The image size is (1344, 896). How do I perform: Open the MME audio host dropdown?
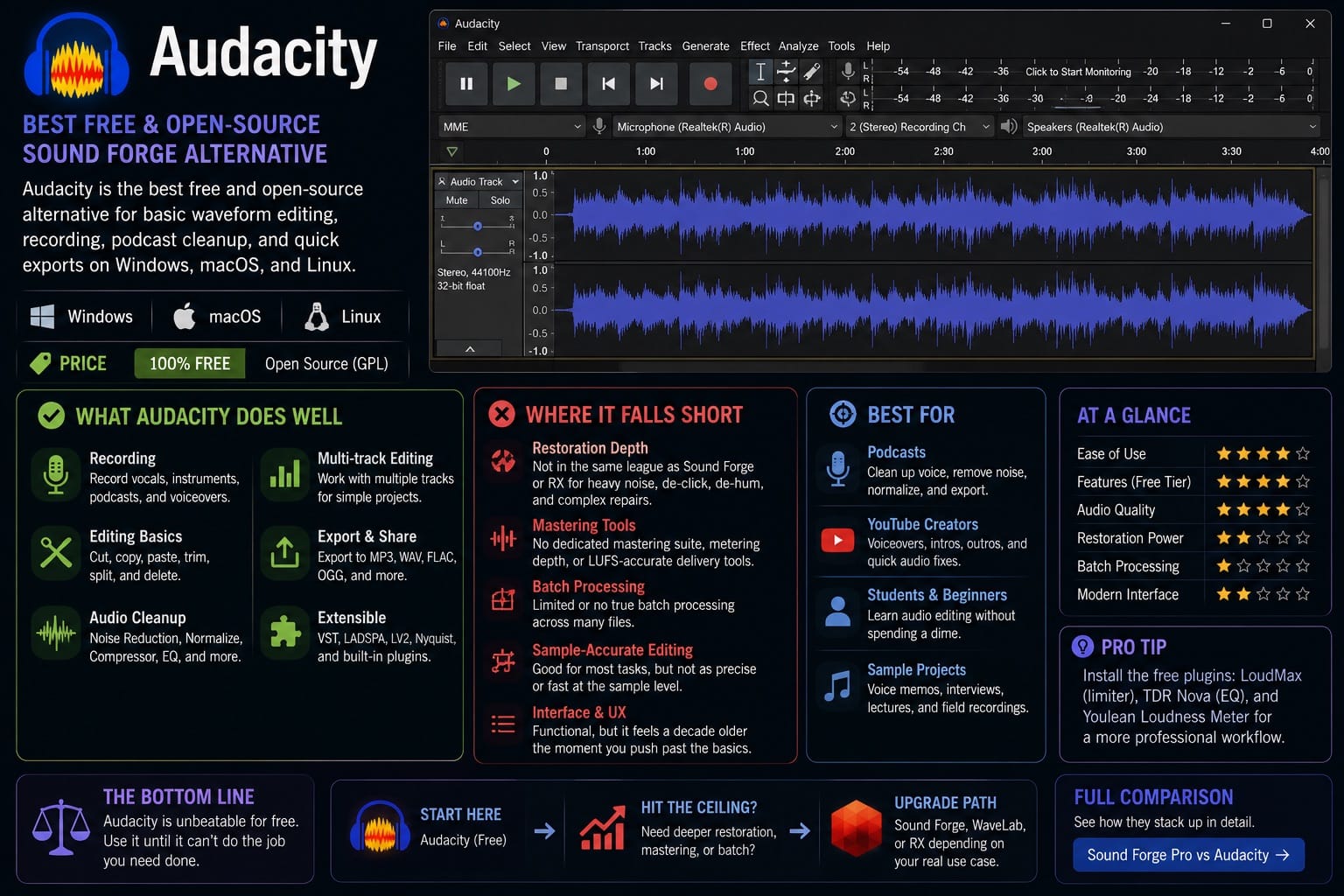(x=511, y=127)
